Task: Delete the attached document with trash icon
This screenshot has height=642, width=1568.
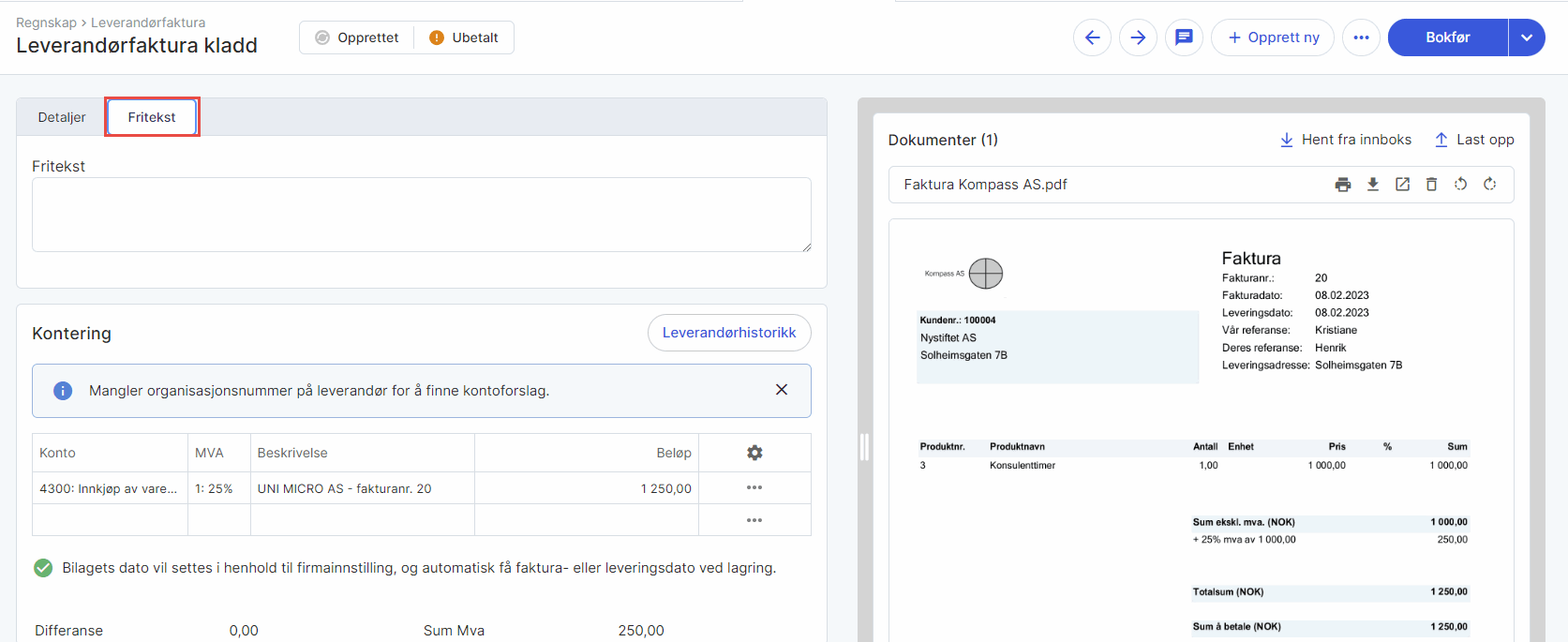Action: pos(1431,185)
